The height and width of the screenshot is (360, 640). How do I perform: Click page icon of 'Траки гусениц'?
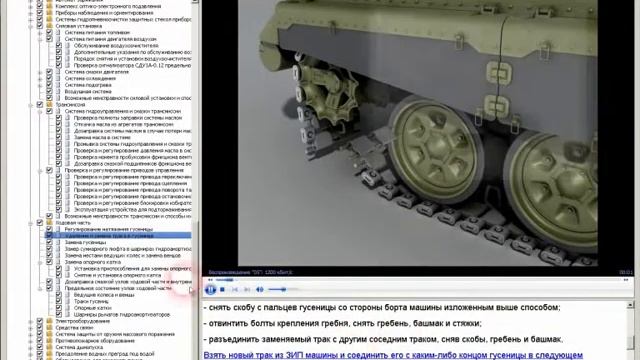point(68,302)
